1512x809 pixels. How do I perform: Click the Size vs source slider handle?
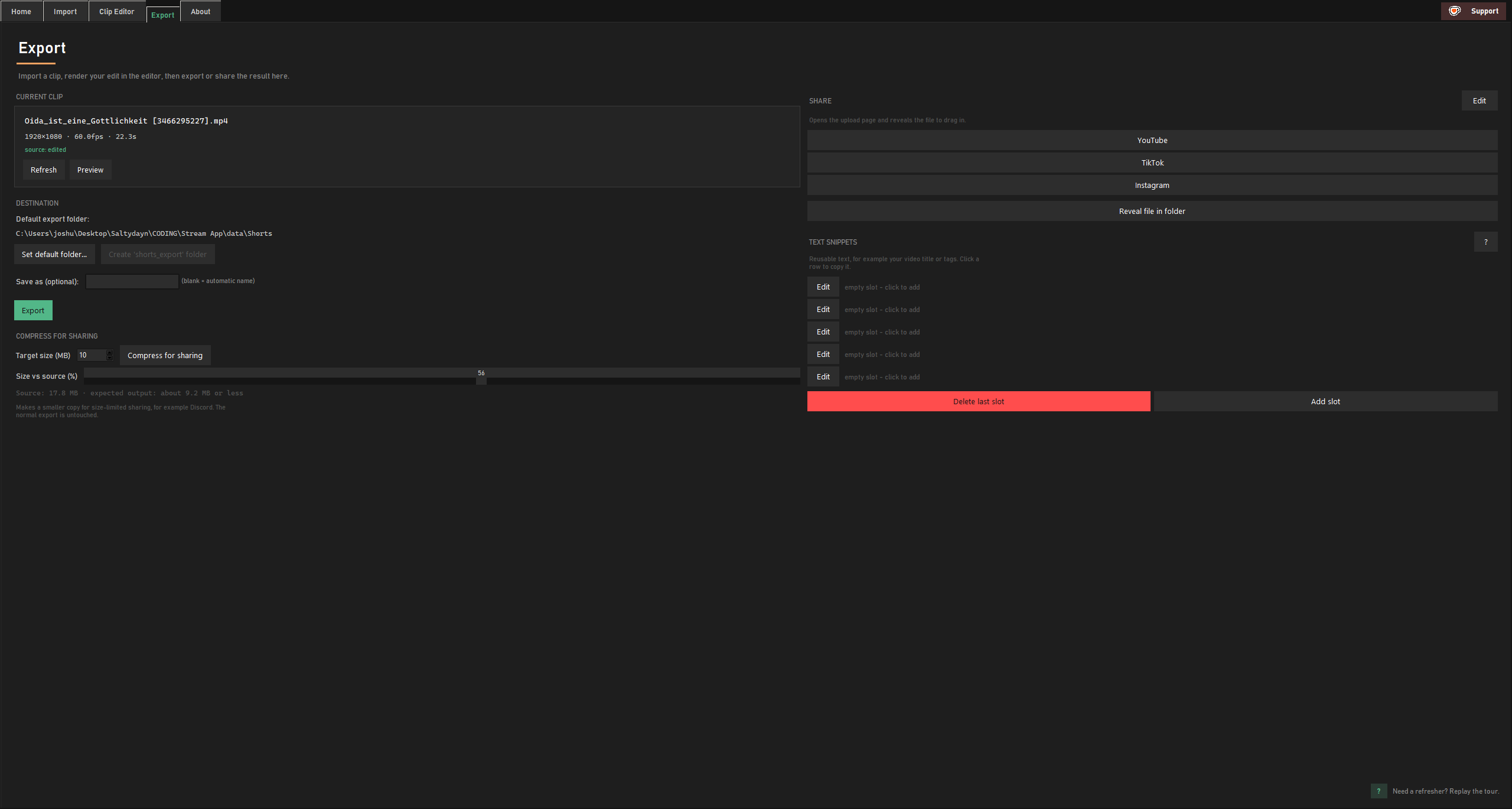tap(481, 381)
